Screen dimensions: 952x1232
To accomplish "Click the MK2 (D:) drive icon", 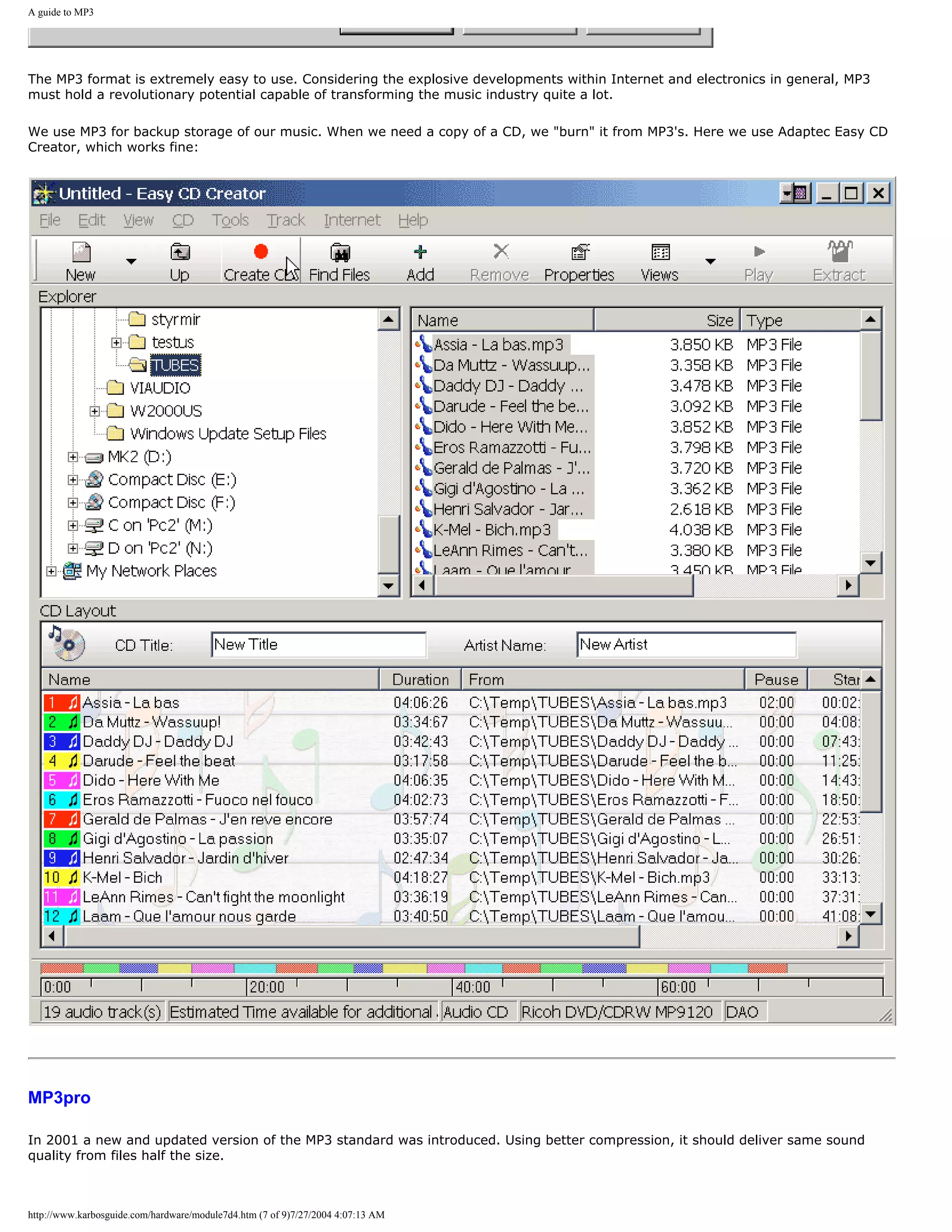I will pos(94,457).
